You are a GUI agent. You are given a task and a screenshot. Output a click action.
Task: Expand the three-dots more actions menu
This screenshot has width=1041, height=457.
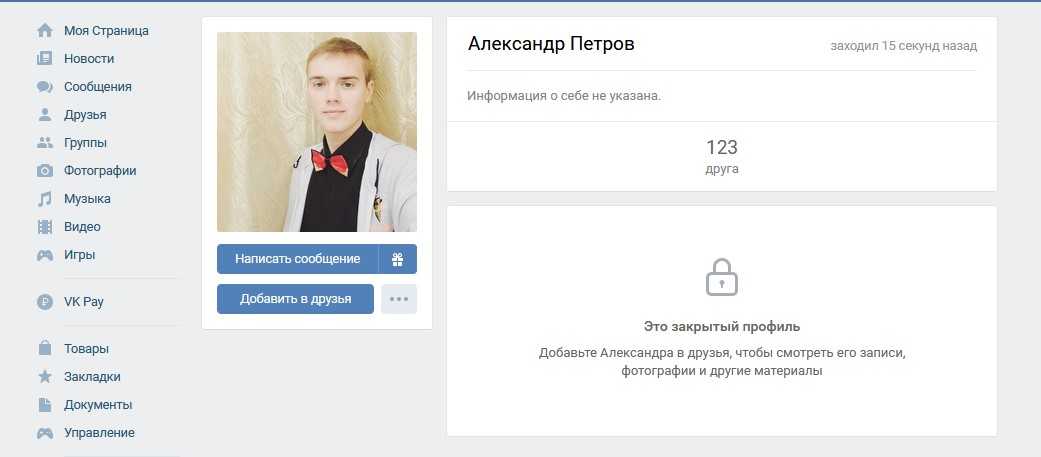pos(399,299)
